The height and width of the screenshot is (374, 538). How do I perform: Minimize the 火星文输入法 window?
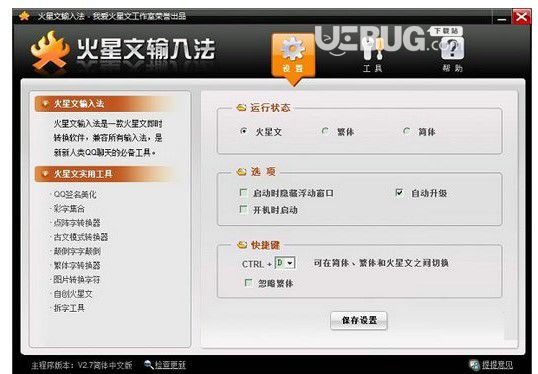(501, 17)
